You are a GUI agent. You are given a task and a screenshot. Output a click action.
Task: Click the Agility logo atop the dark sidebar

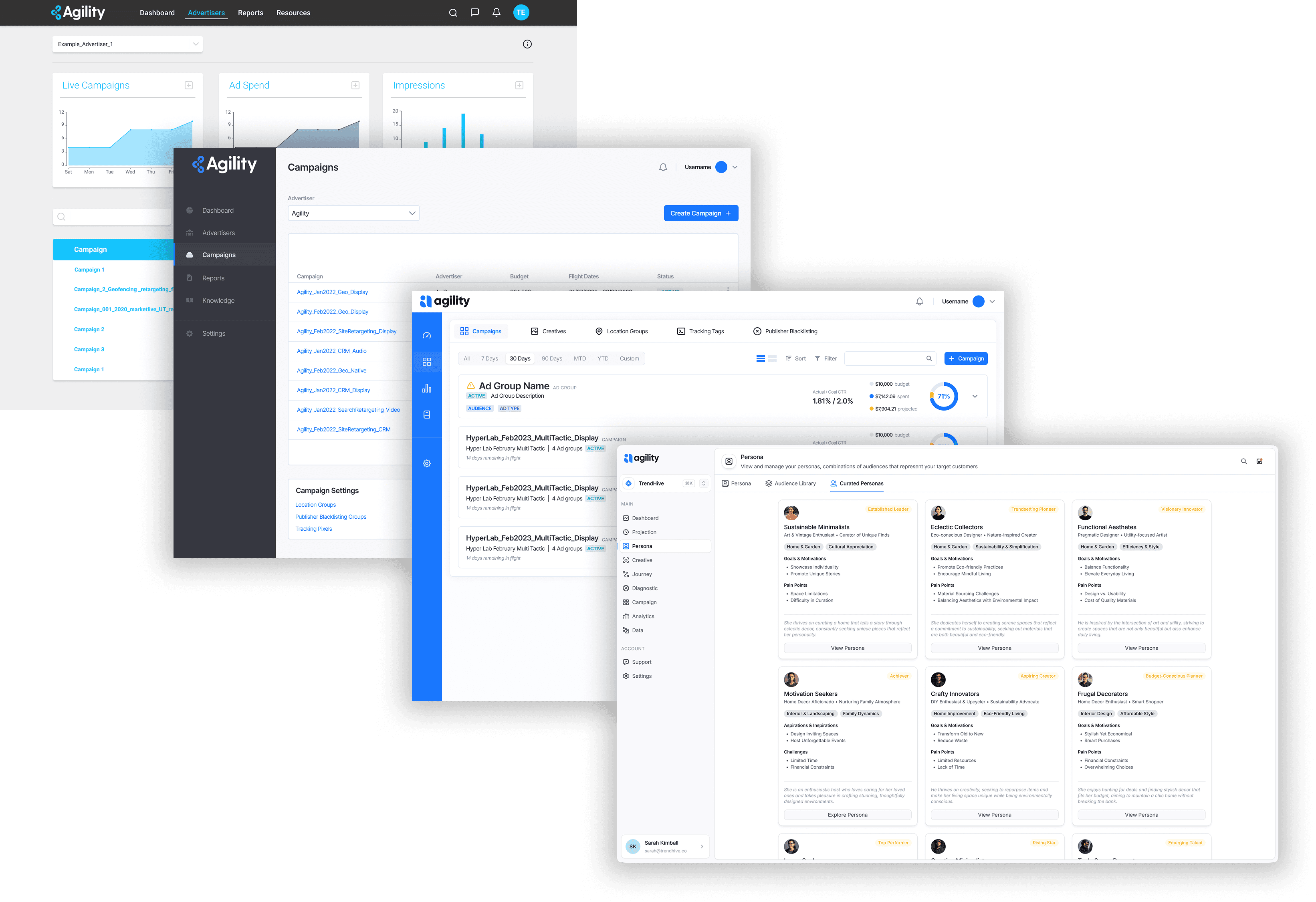(225, 164)
